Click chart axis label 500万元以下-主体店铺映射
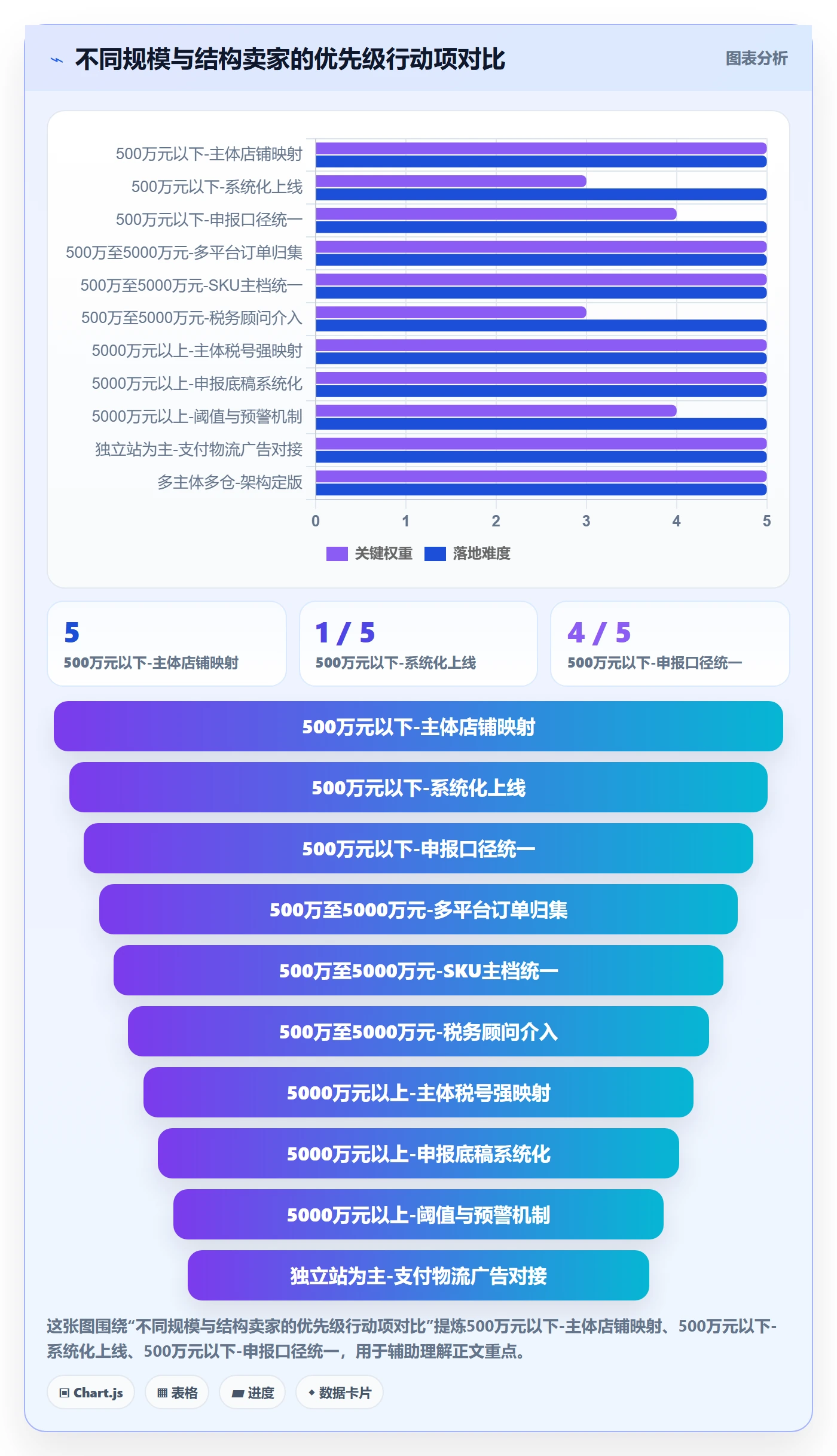The width and height of the screenshot is (837, 1456). click(x=209, y=154)
